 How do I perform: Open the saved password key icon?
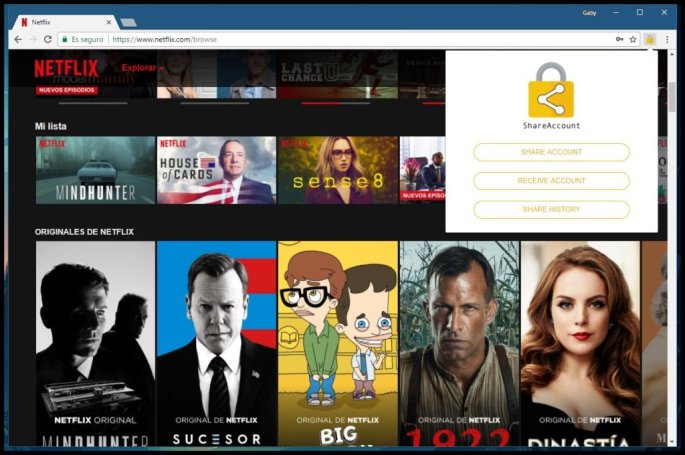point(619,39)
